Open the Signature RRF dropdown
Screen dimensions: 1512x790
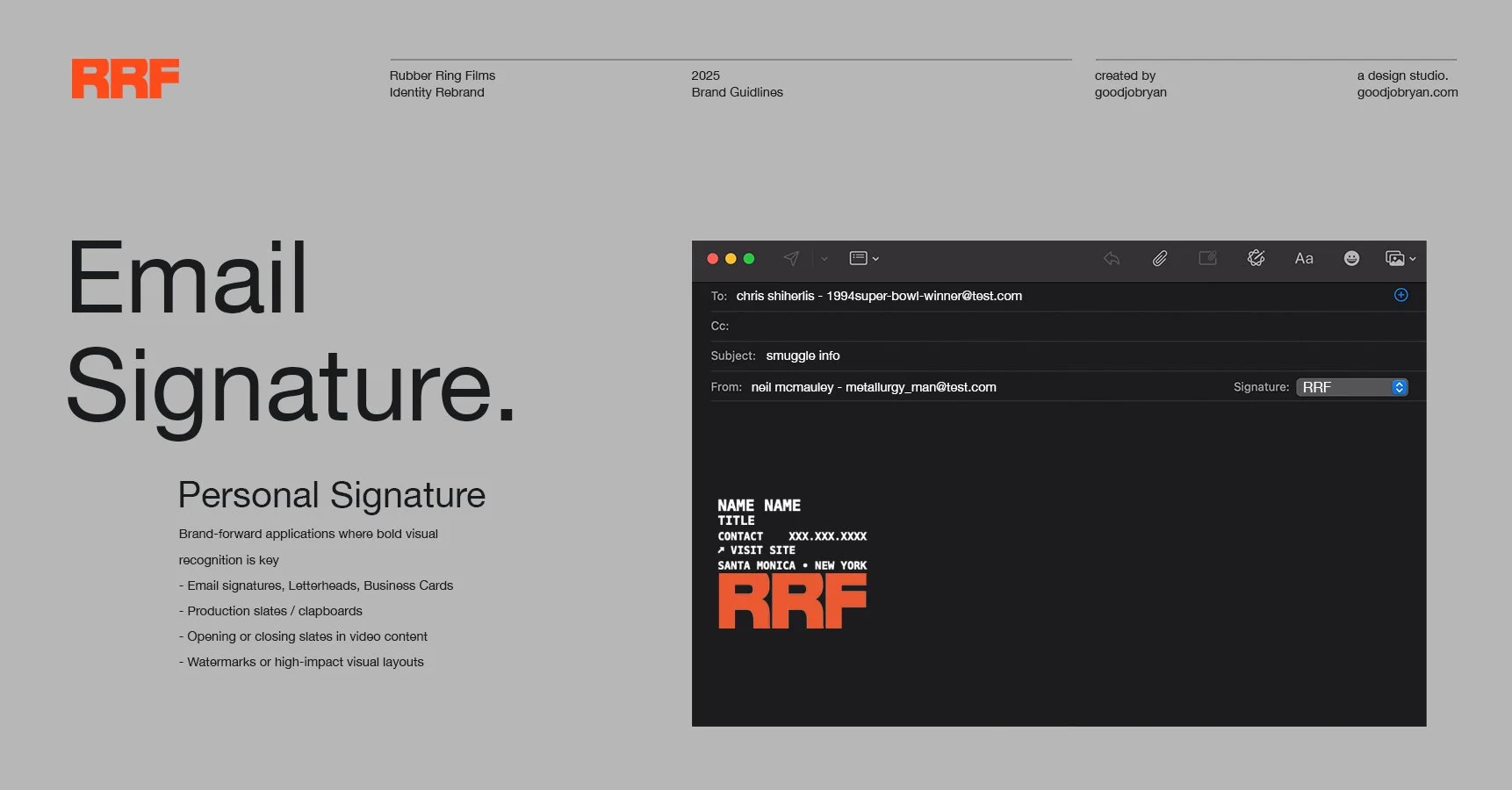1352,387
